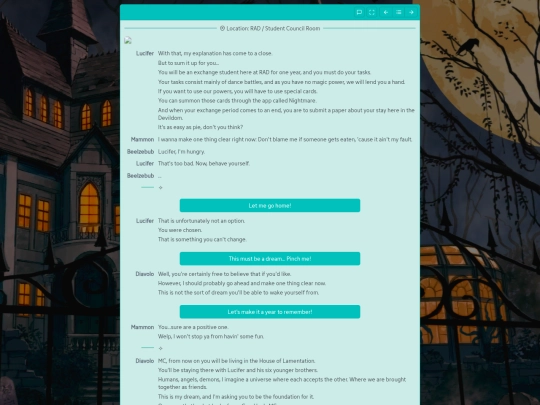Click line about Lucifer and his six younger brothers
This screenshot has width=540, height=405.
click(238, 370)
